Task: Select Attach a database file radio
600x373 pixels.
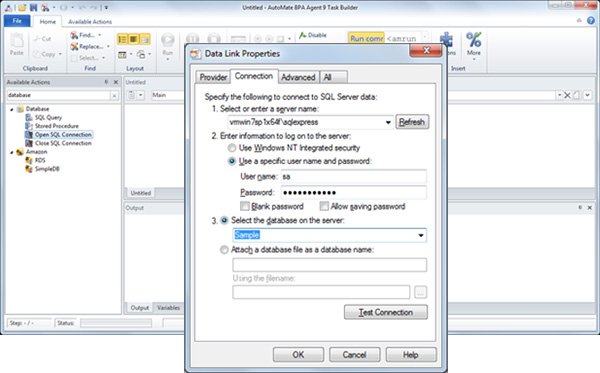Action: coord(224,250)
